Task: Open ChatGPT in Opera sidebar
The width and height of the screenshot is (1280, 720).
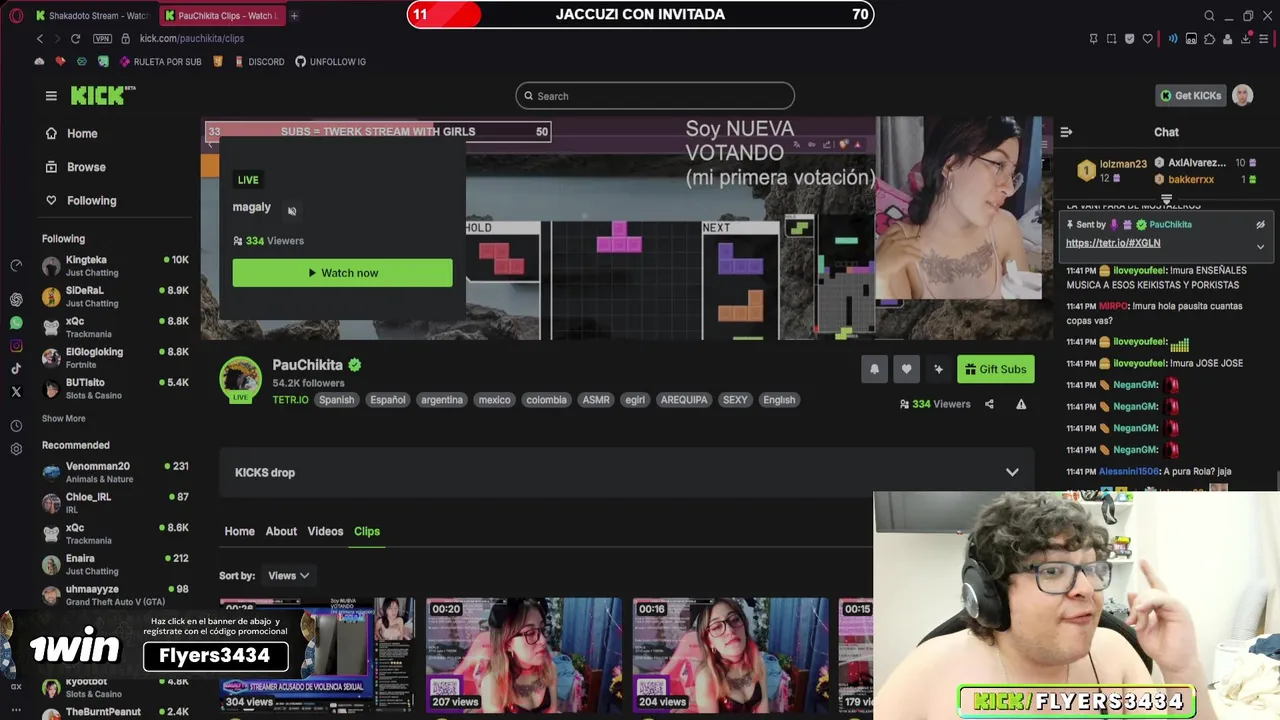Action: (16, 299)
